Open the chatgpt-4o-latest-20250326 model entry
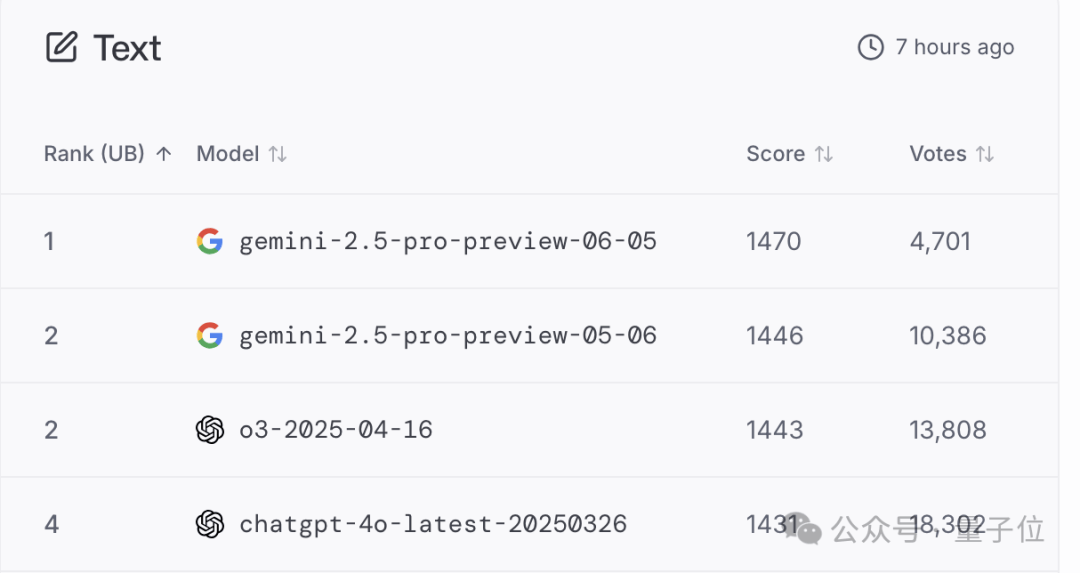The width and height of the screenshot is (1080, 573). 433,524
